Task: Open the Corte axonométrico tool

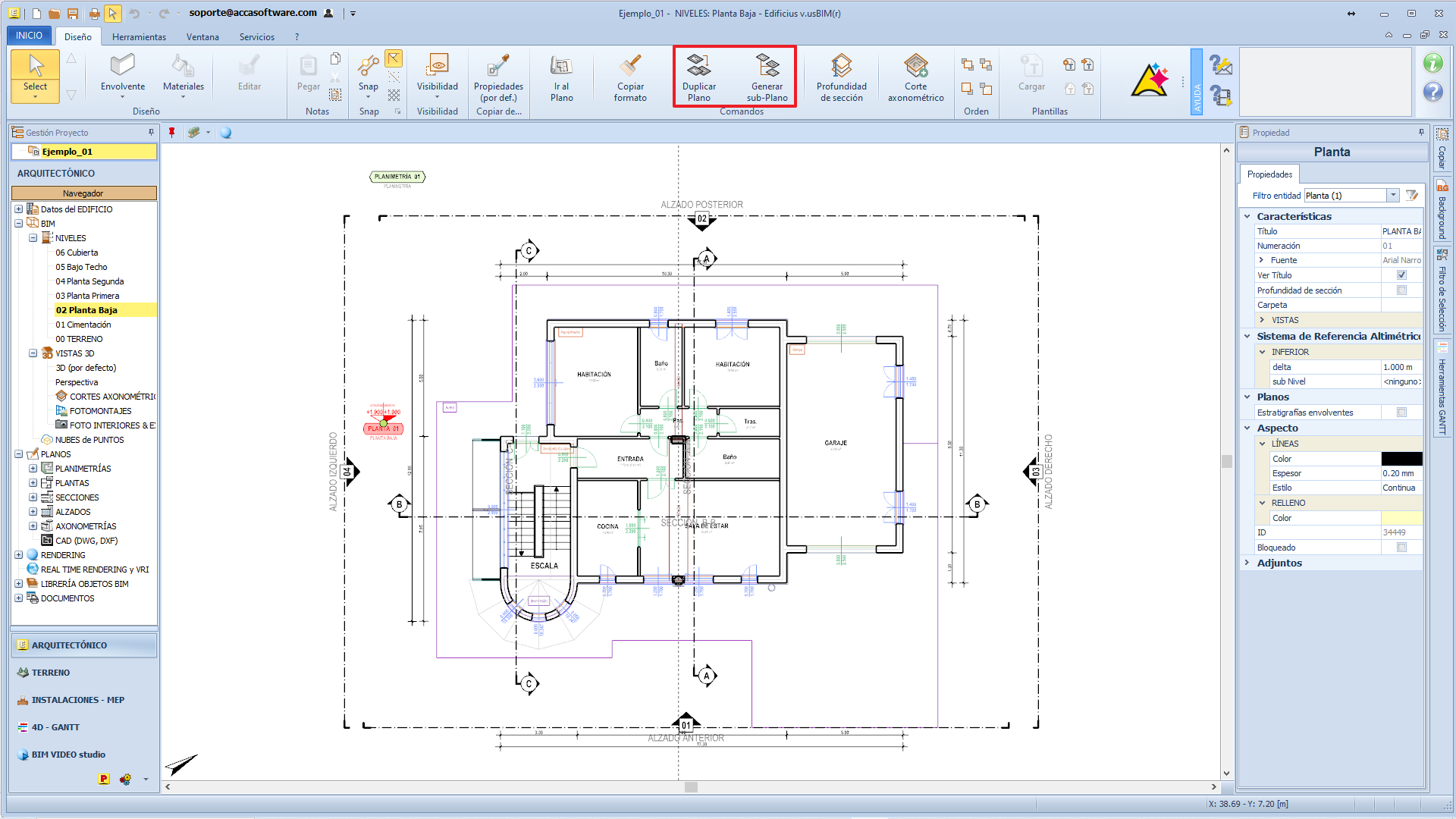Action: tap(915, 67)
